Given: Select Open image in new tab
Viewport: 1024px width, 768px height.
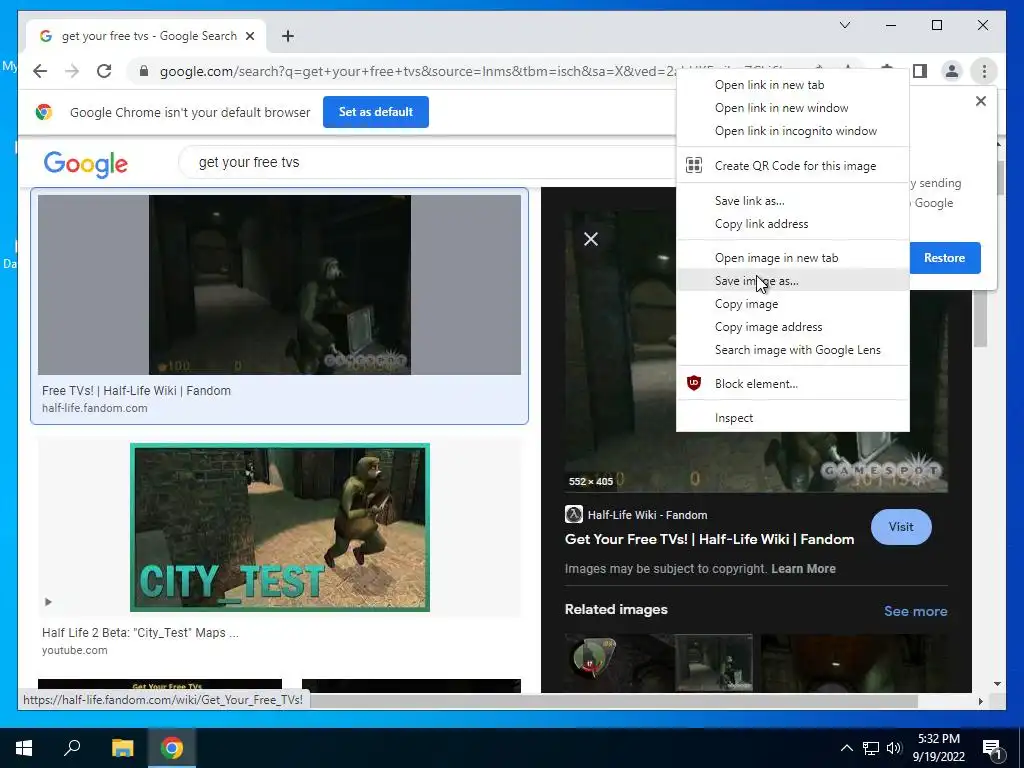Looking at the screenshot, I should (793, 258).
